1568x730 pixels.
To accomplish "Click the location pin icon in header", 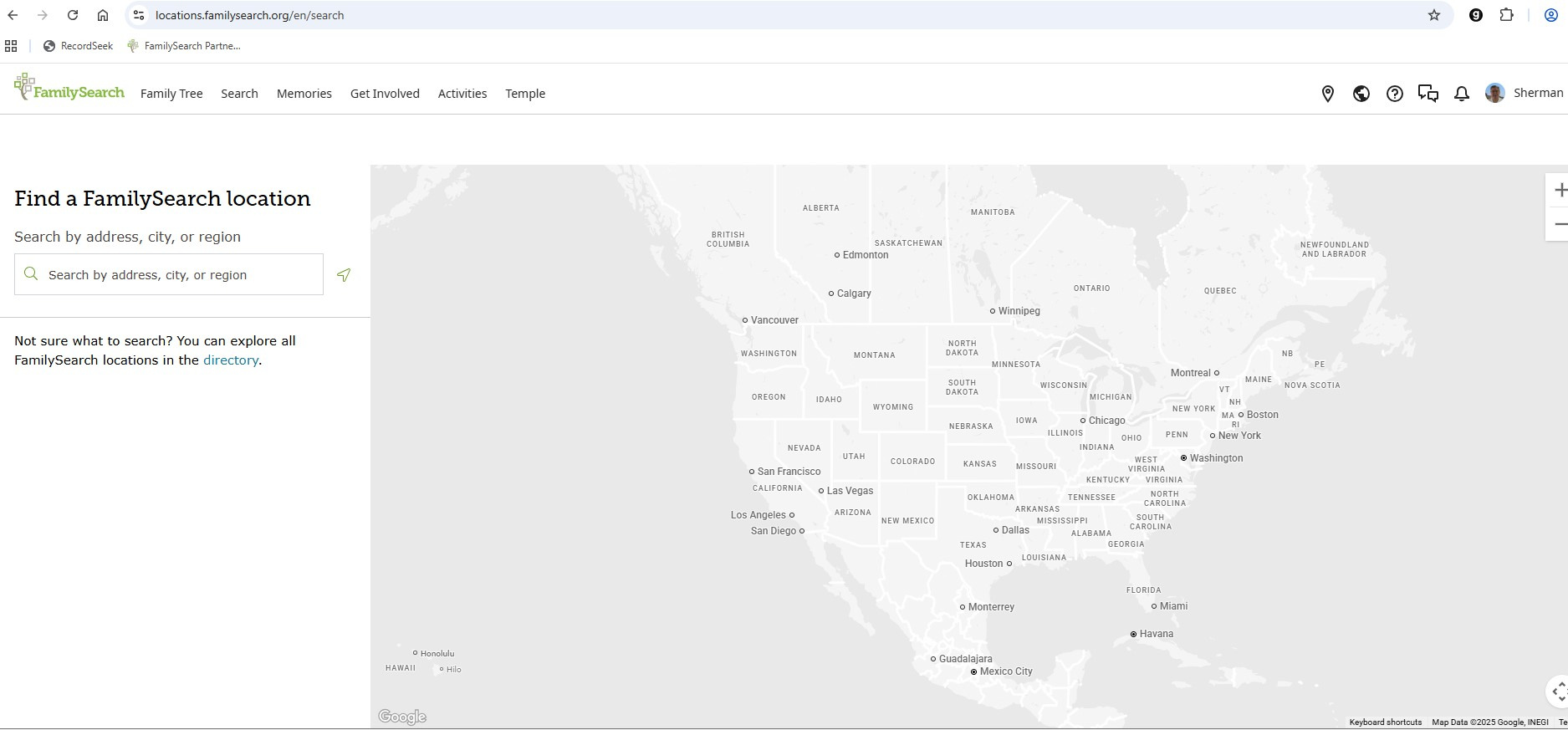I will [1328, 94].
